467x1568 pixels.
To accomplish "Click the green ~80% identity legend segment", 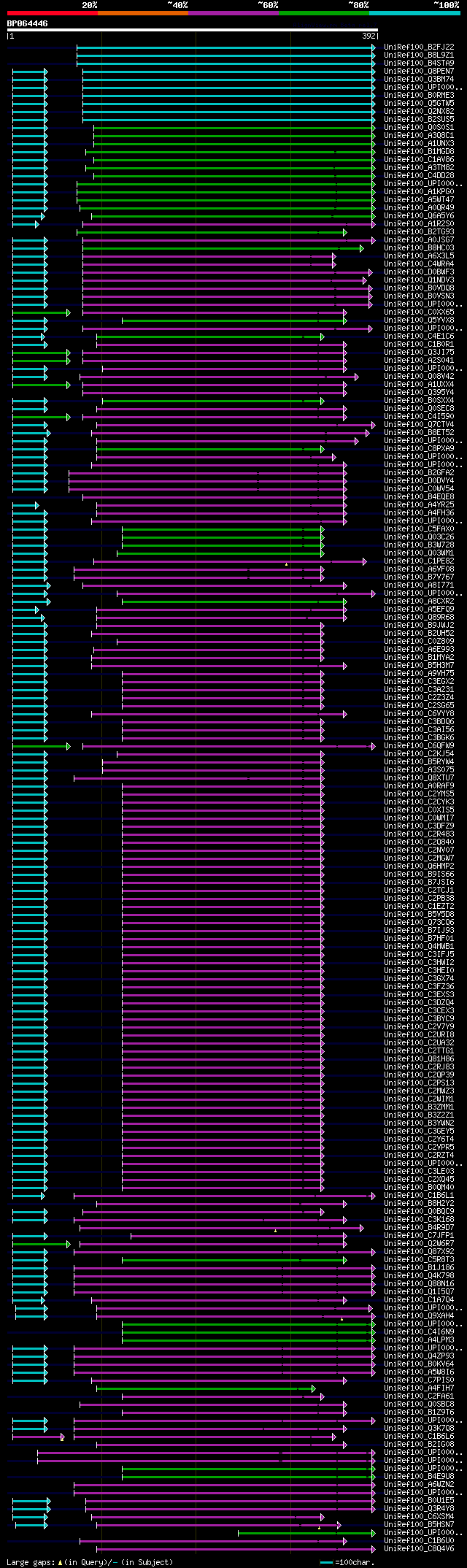I will click(x=324, y=13).
